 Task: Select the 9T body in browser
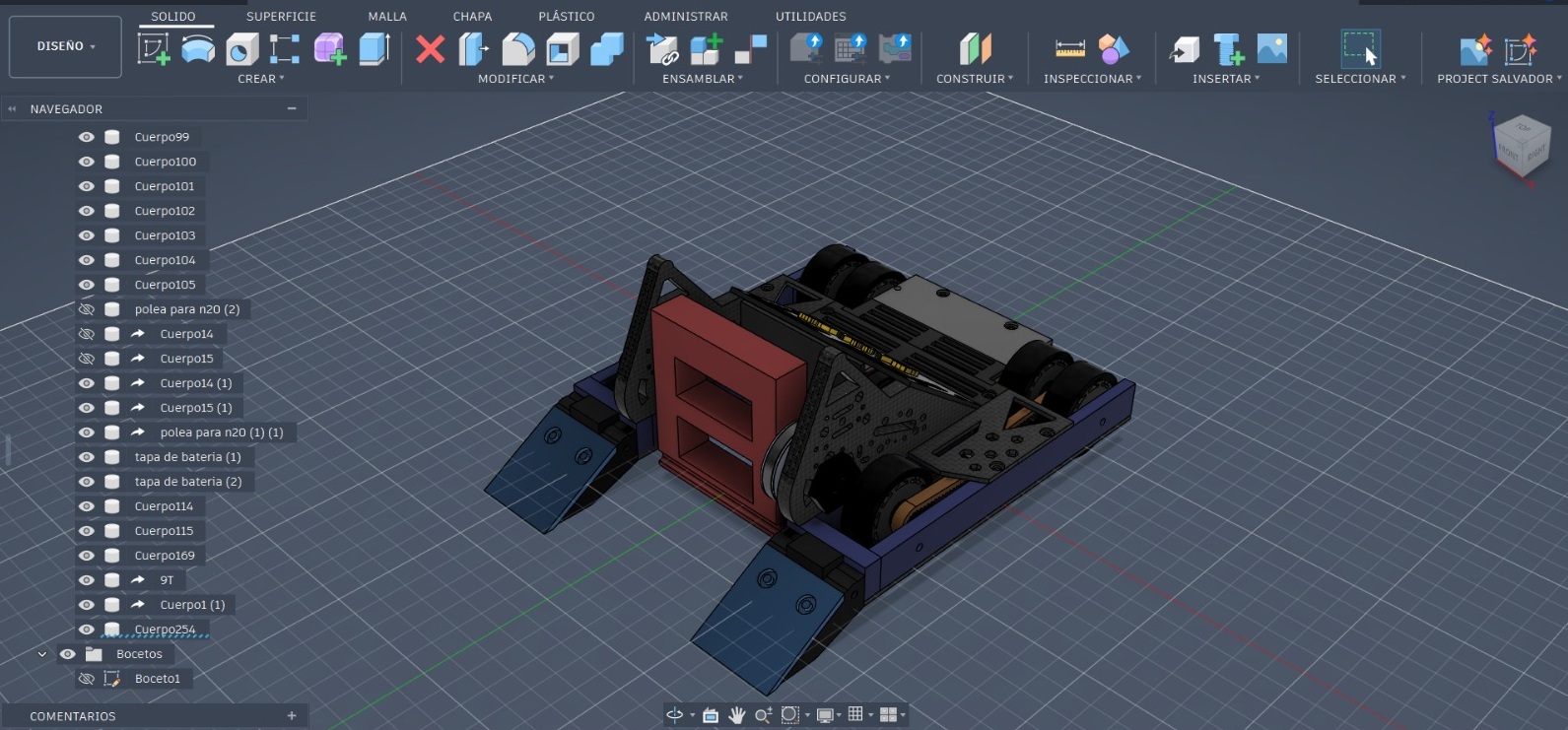pyautogui.click(x=167, y=580)
